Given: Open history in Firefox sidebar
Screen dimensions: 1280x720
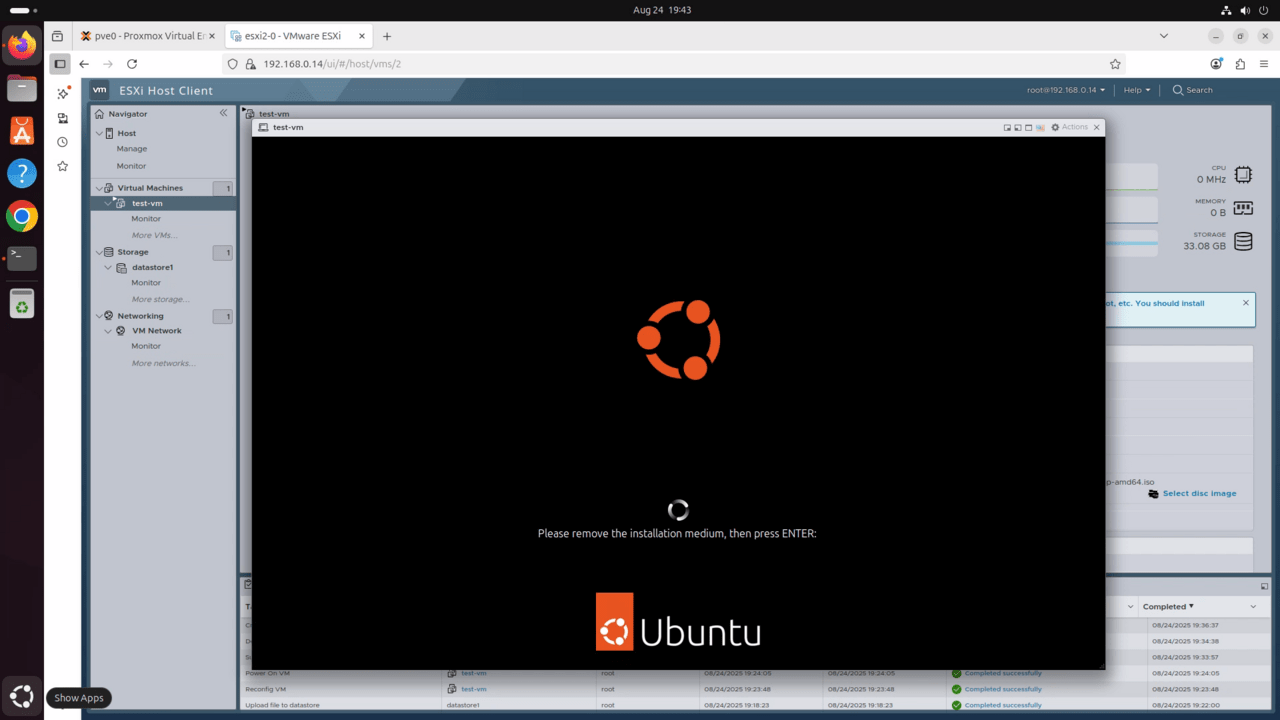Looking at the screenshot, I should coord(62,142).
